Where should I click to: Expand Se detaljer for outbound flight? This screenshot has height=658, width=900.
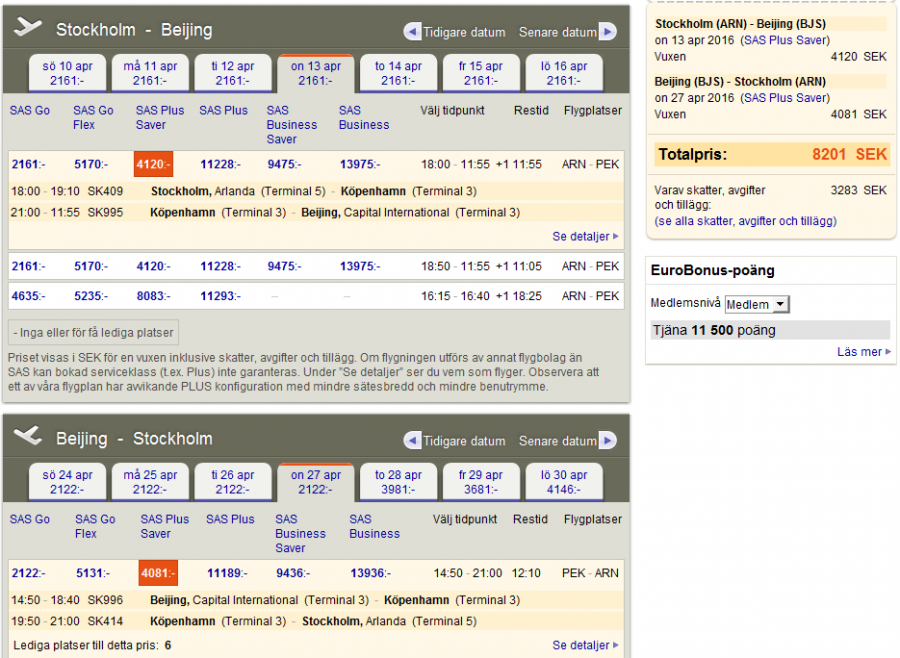point(585,237)
